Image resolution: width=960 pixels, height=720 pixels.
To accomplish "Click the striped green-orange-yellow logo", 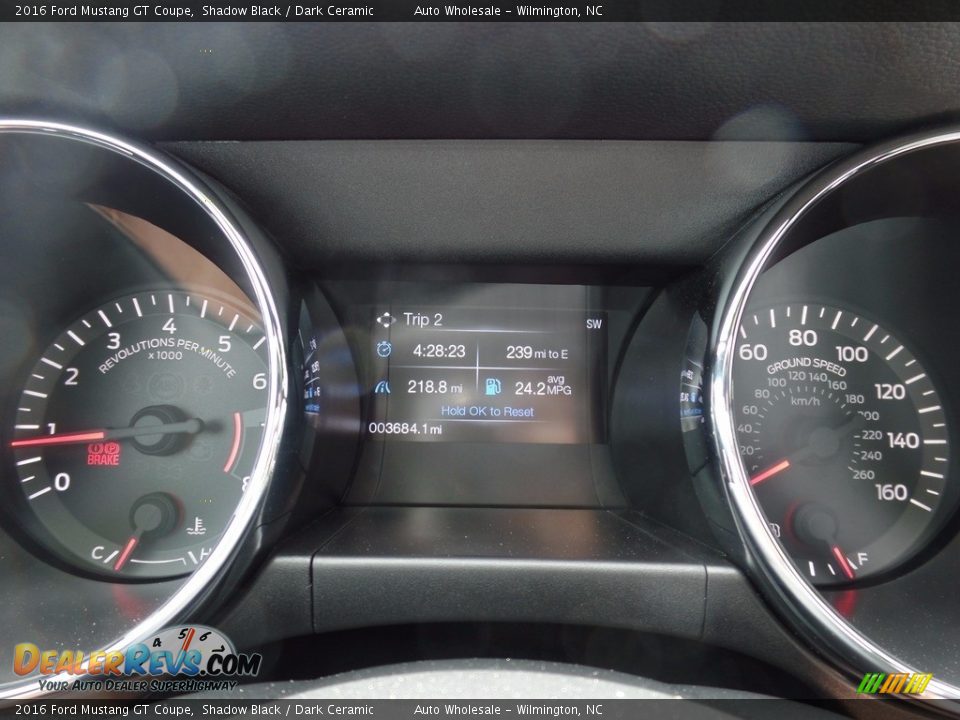I will [x=895, y=683].
